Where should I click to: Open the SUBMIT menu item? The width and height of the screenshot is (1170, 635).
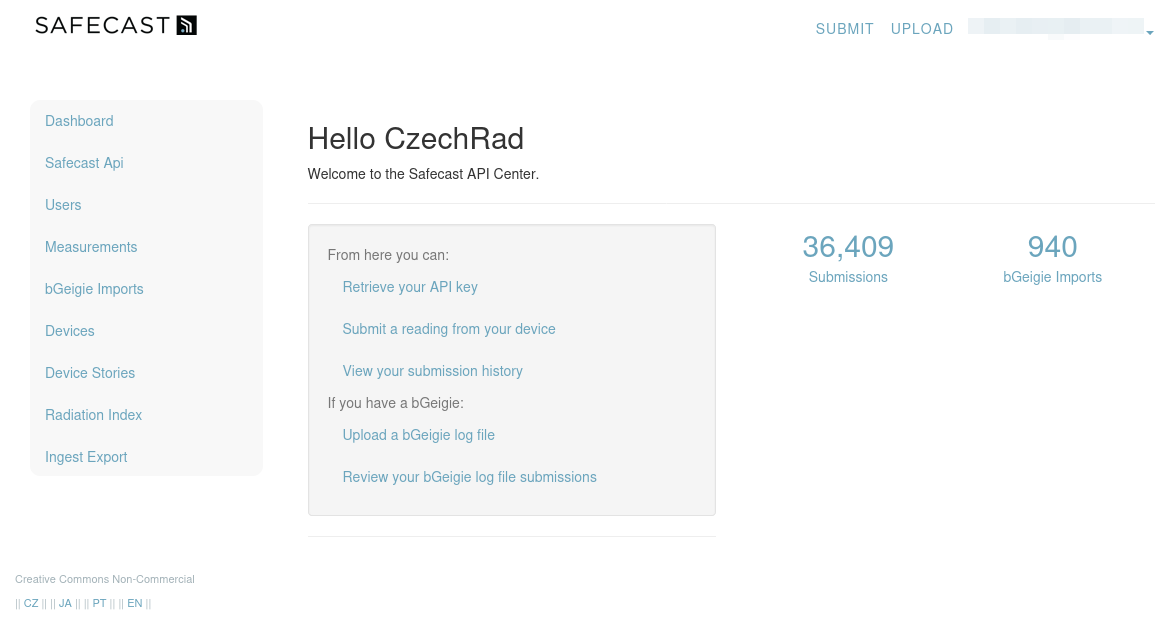pos(844,29)
